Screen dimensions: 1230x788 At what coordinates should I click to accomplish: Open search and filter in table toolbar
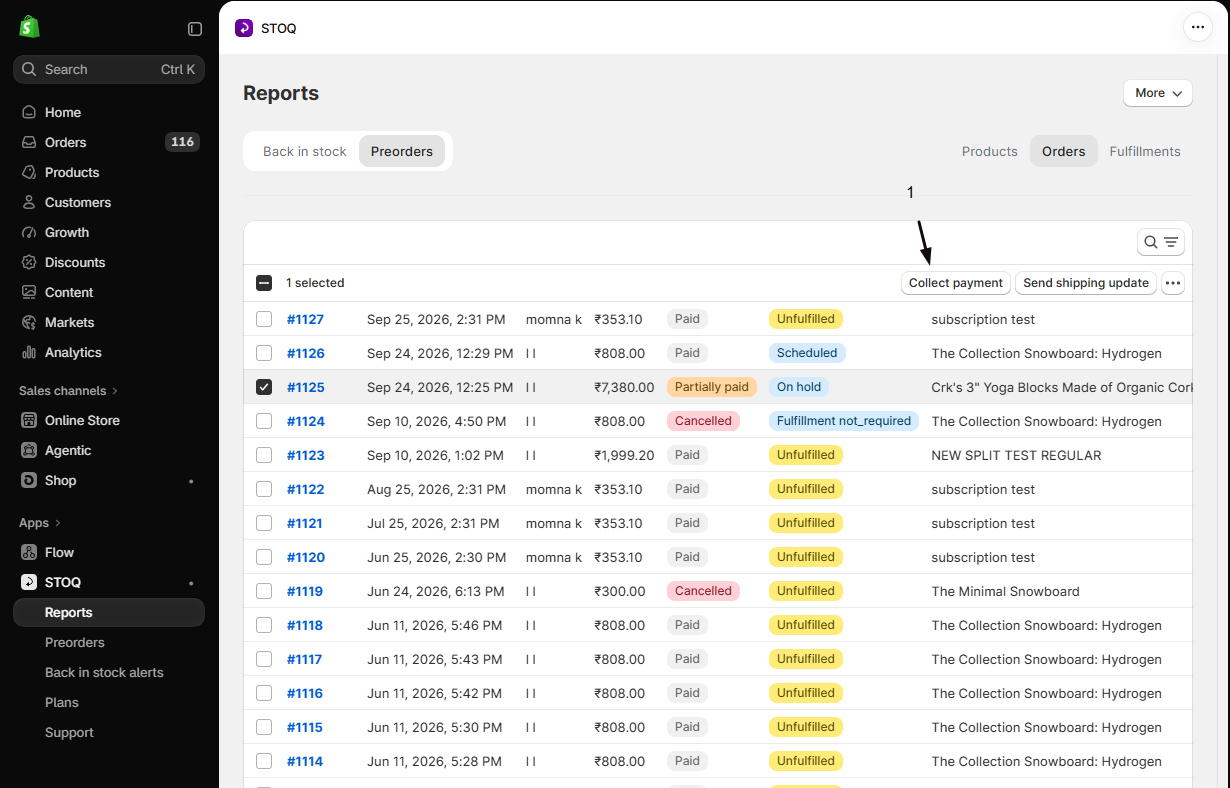pyautogui.click(x=1161, y=242)
